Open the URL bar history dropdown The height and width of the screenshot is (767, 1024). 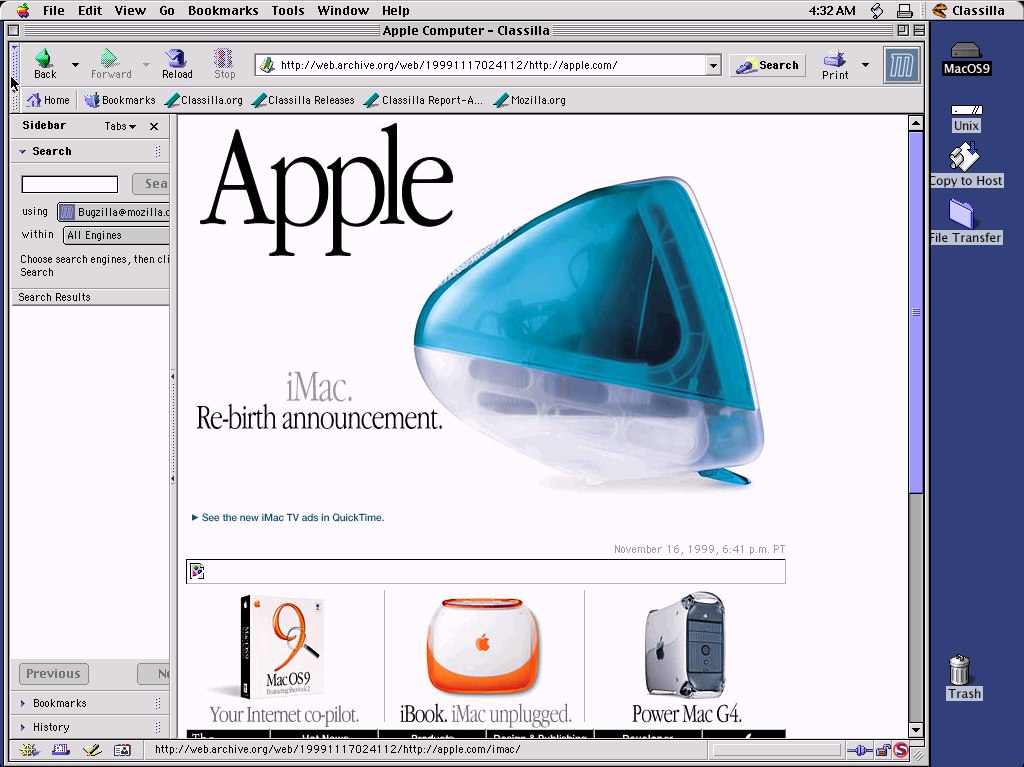coord(713,65)
